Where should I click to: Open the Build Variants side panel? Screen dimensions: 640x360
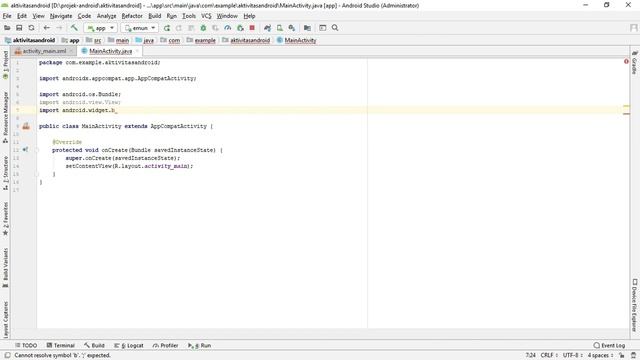coord(5,267)
